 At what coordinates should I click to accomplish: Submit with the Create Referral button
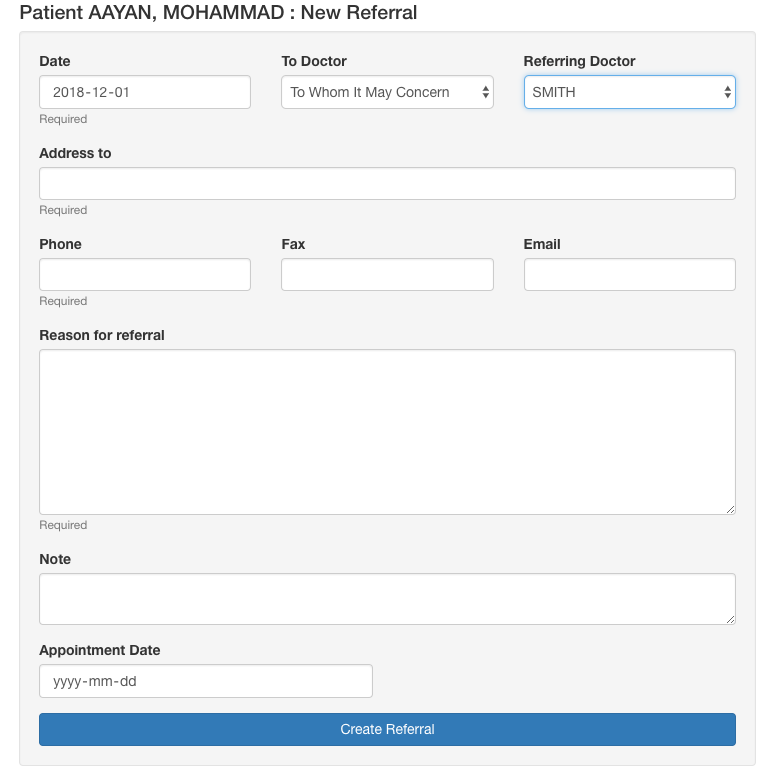pos(388,730)
